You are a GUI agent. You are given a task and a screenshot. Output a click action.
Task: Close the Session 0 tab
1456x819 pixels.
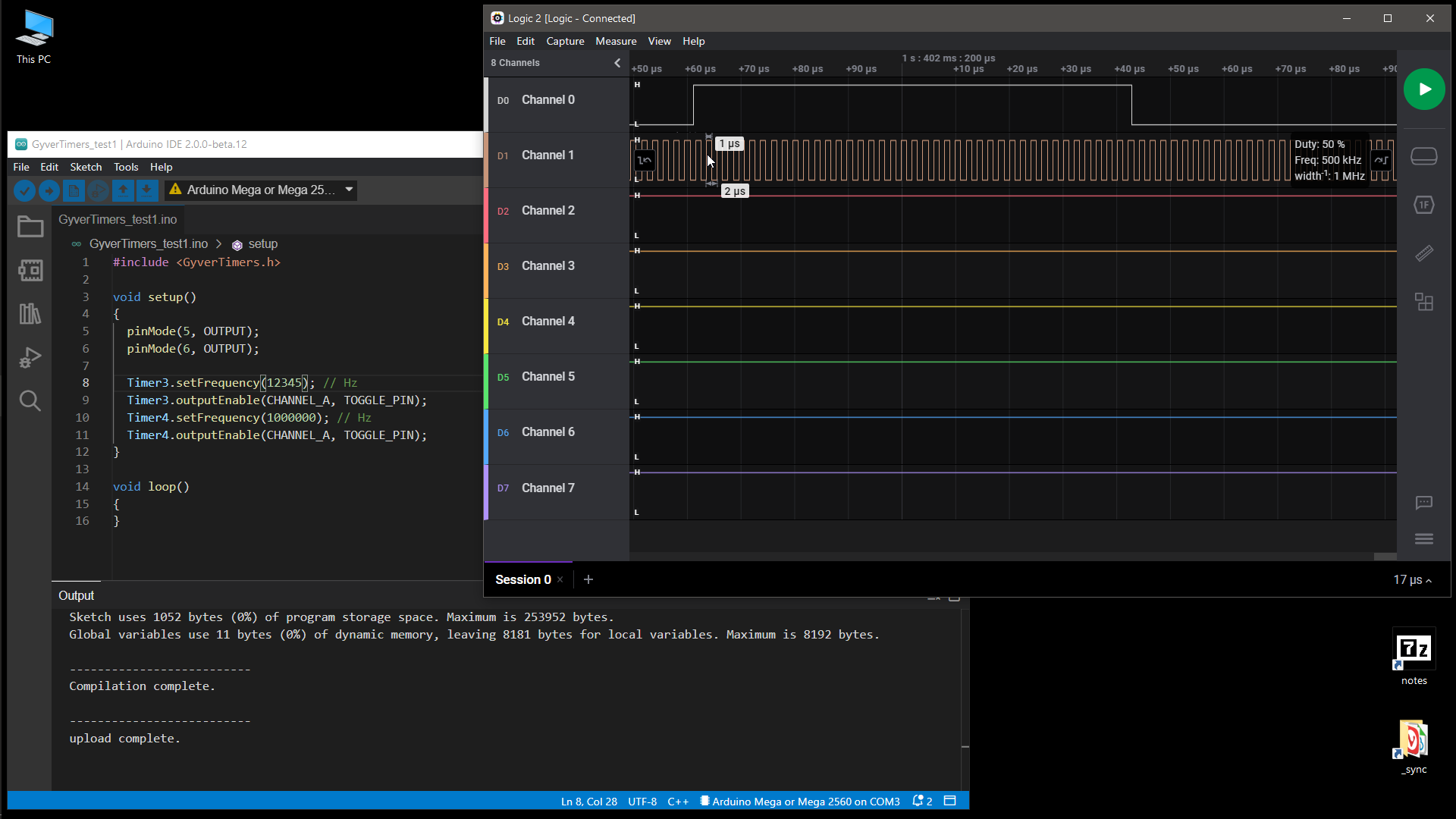click(x=560, y=580)
